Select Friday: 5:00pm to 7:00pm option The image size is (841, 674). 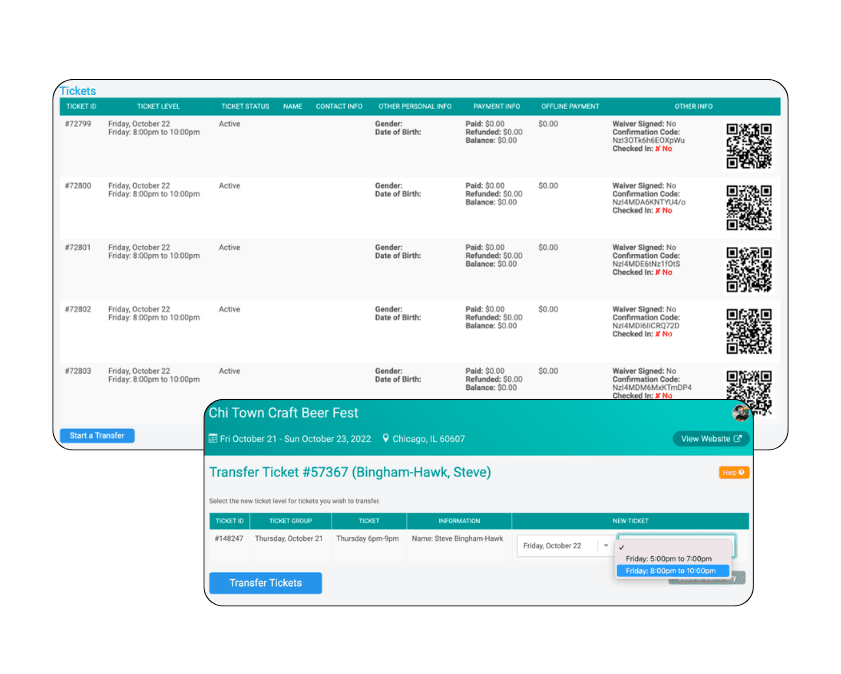(669, 559)
